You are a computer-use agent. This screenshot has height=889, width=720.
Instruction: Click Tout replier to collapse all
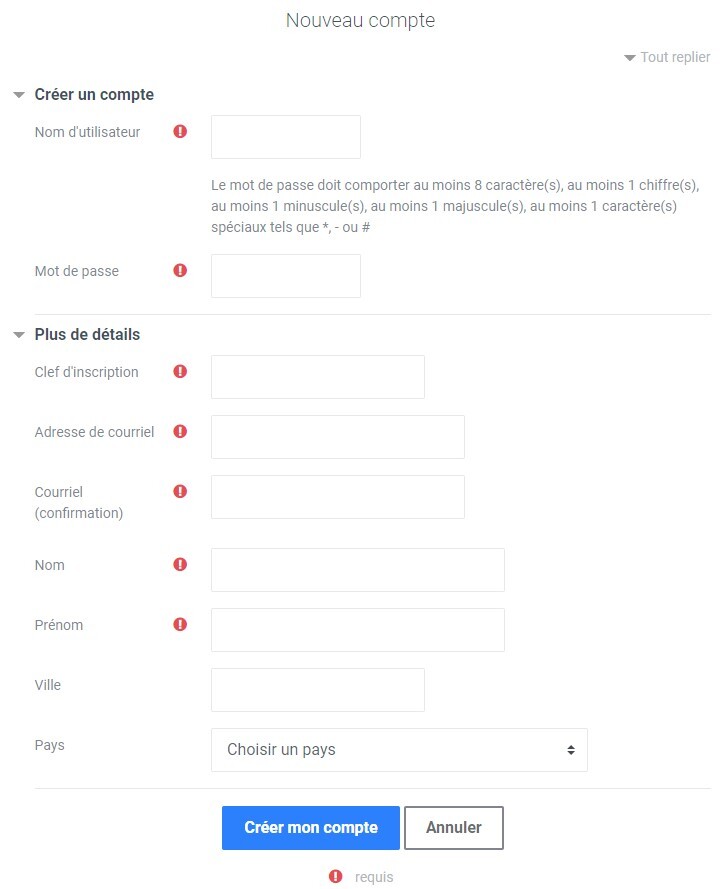click(667, 57)
